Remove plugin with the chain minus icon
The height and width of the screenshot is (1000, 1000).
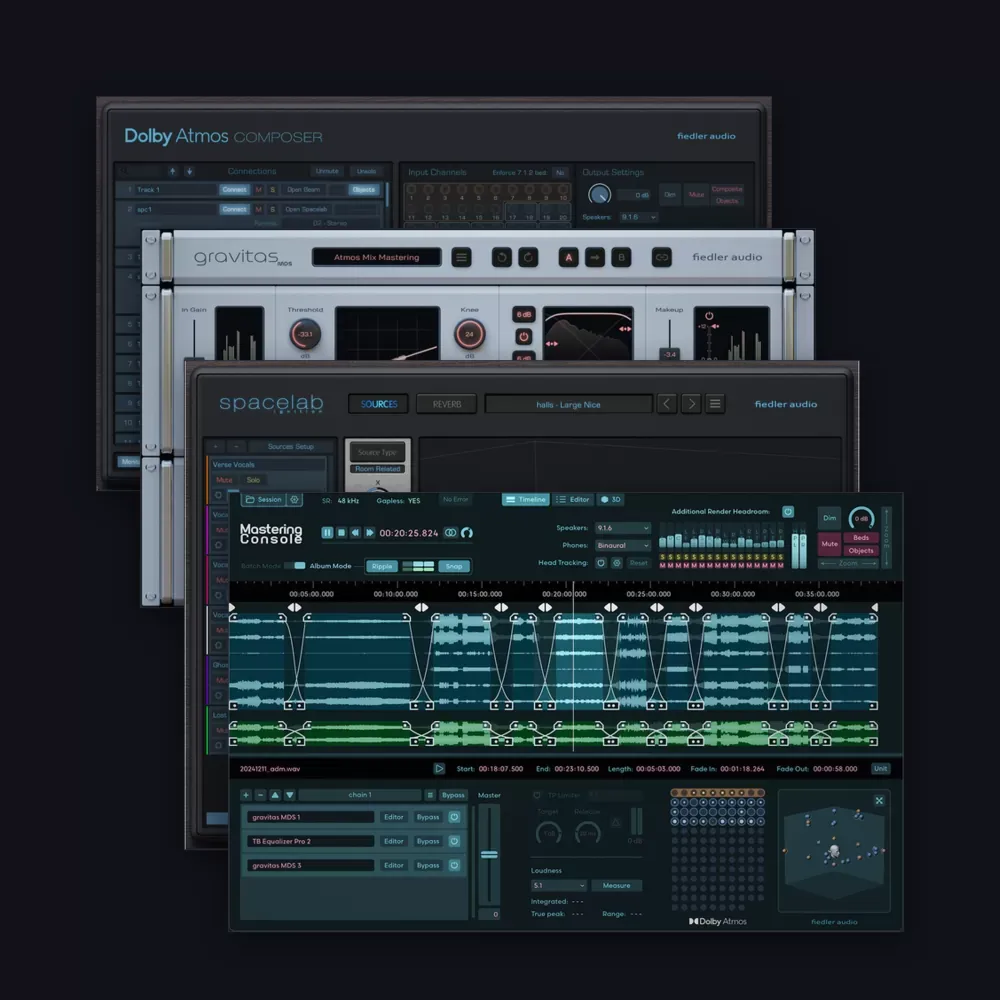click(260, 795)
